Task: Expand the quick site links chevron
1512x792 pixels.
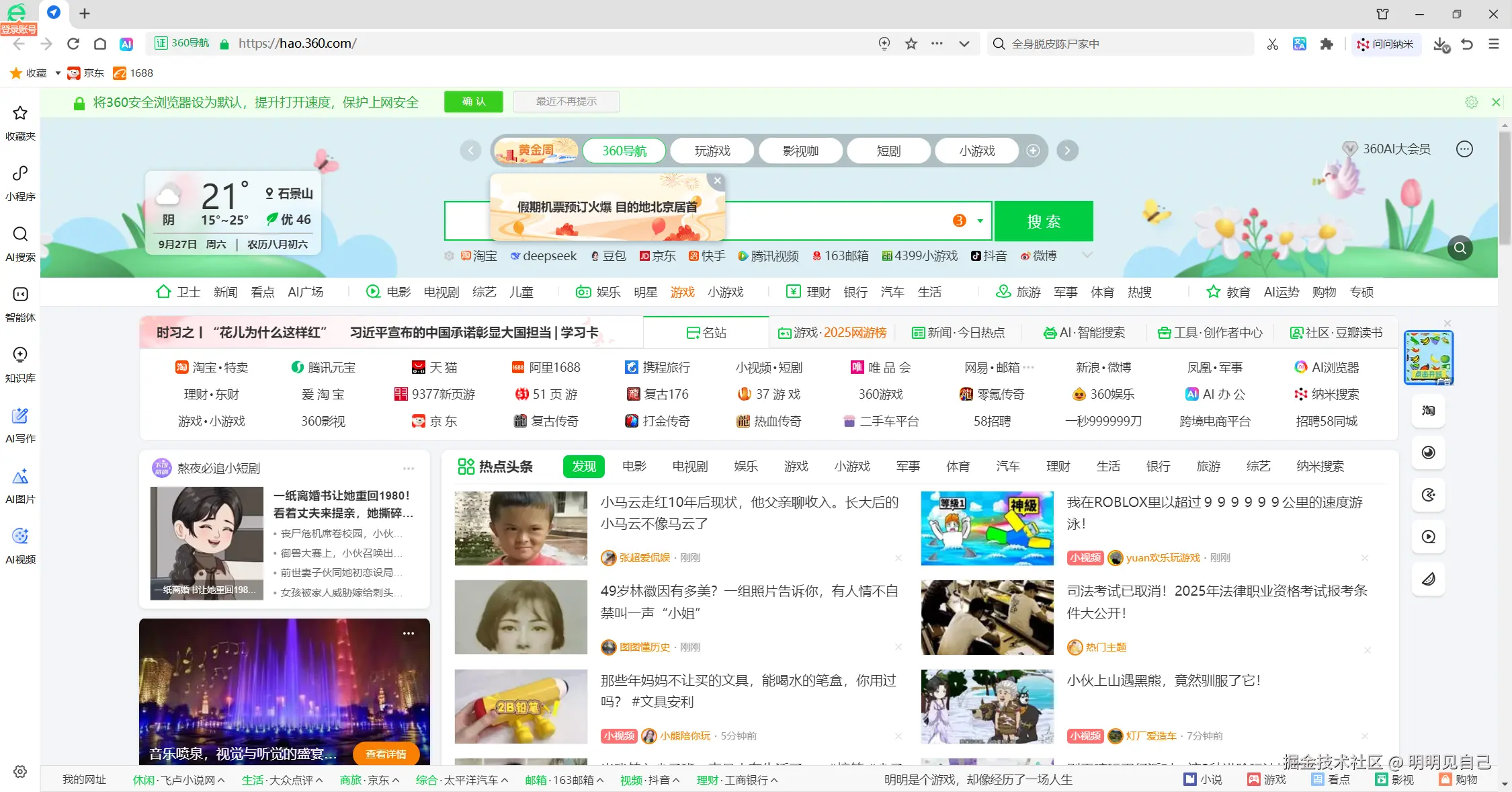Action: tap(1087, 255)
